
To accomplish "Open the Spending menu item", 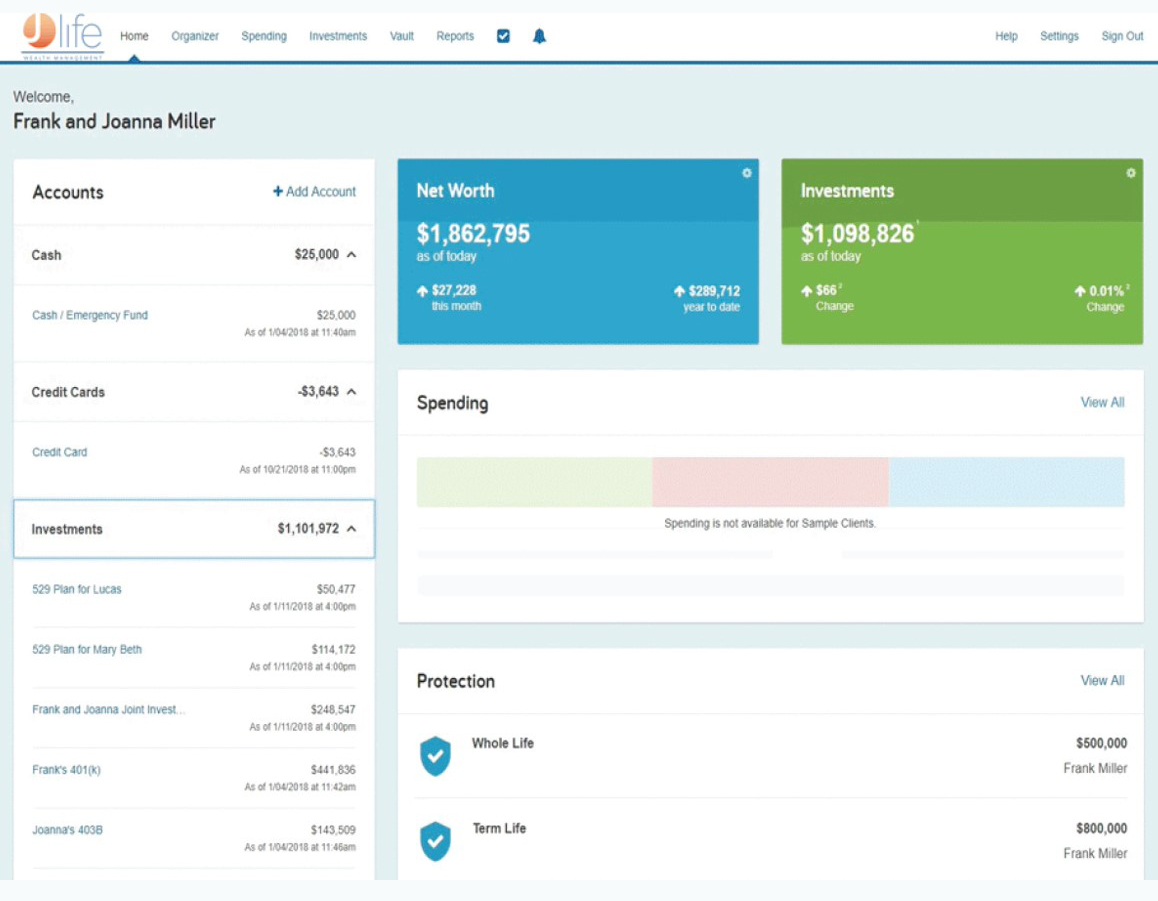I will pos(264,36).
